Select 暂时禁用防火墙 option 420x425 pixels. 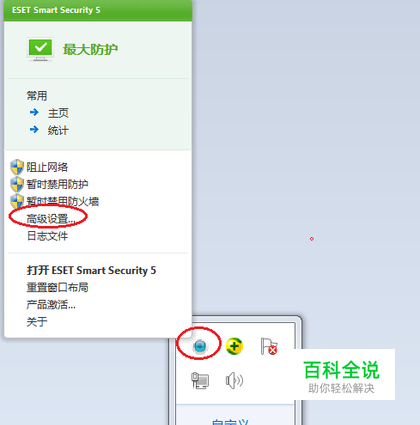click(x=63, y=201)
